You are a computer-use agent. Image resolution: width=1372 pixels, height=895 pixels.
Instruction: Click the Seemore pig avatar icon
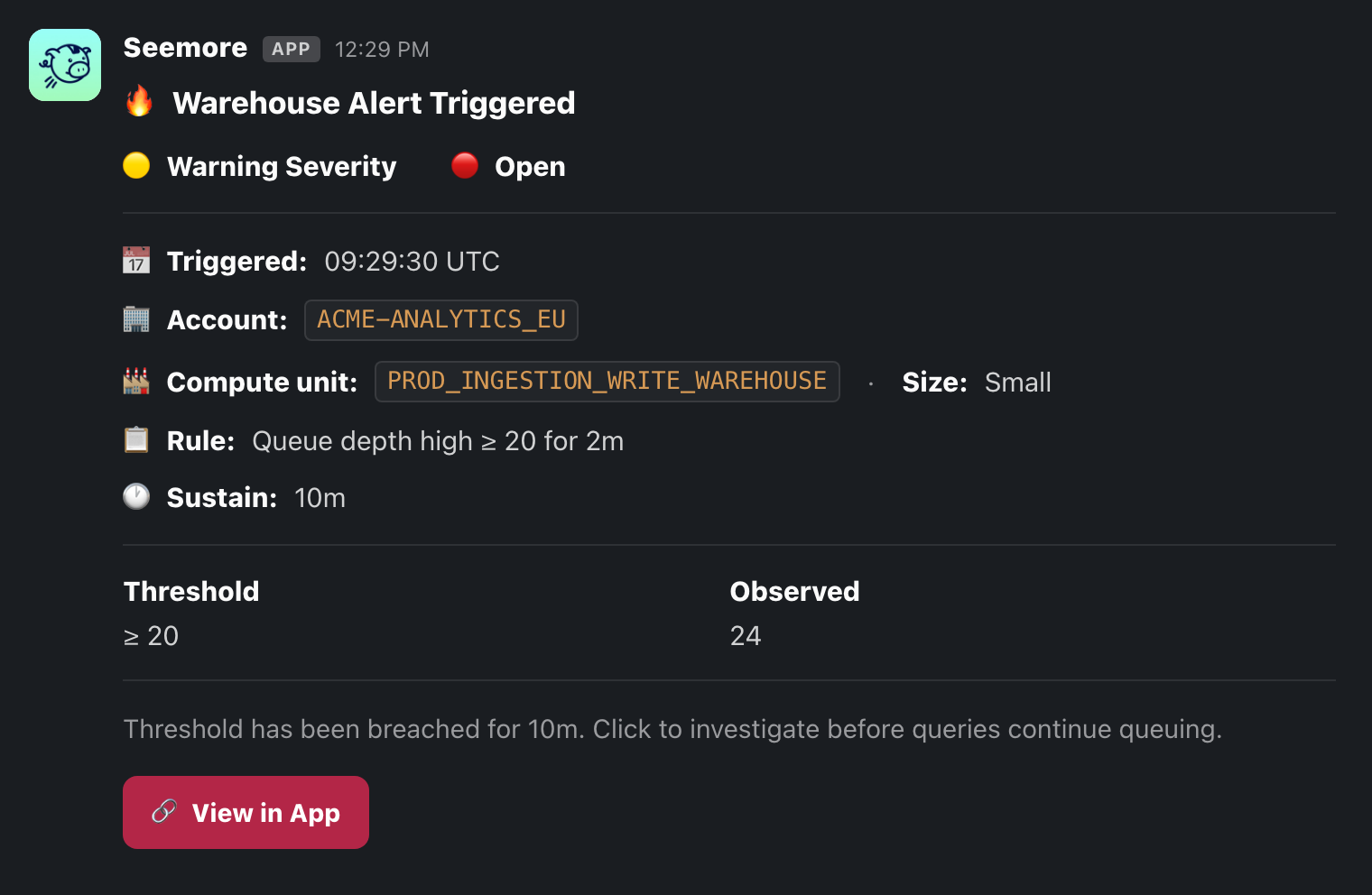(x=65, y=65)
